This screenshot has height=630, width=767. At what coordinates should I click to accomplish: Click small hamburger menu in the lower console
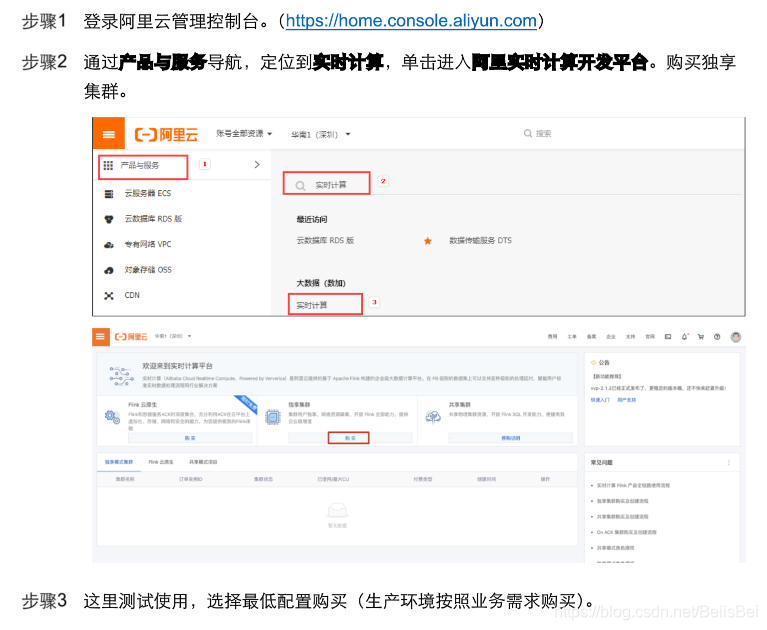click(x=100, y=337)
